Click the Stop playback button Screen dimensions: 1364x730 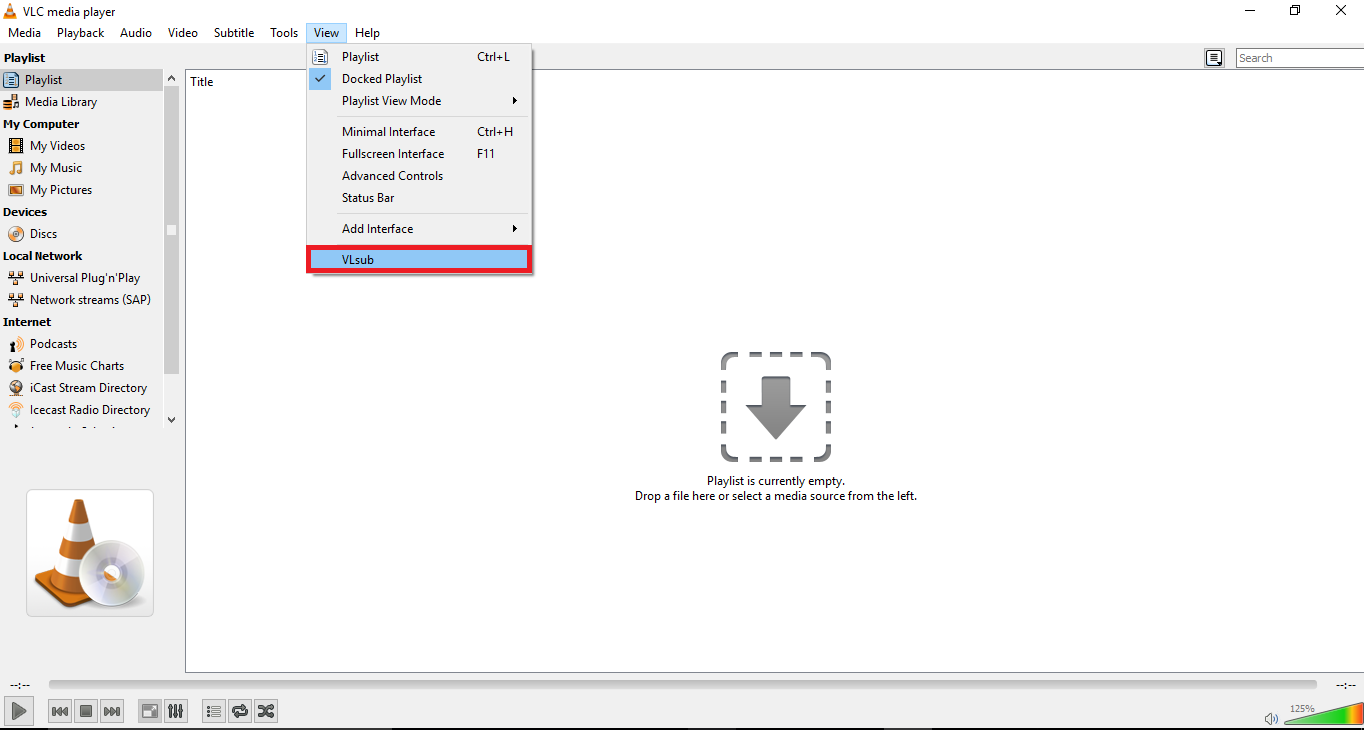click(x=86, y=711)
